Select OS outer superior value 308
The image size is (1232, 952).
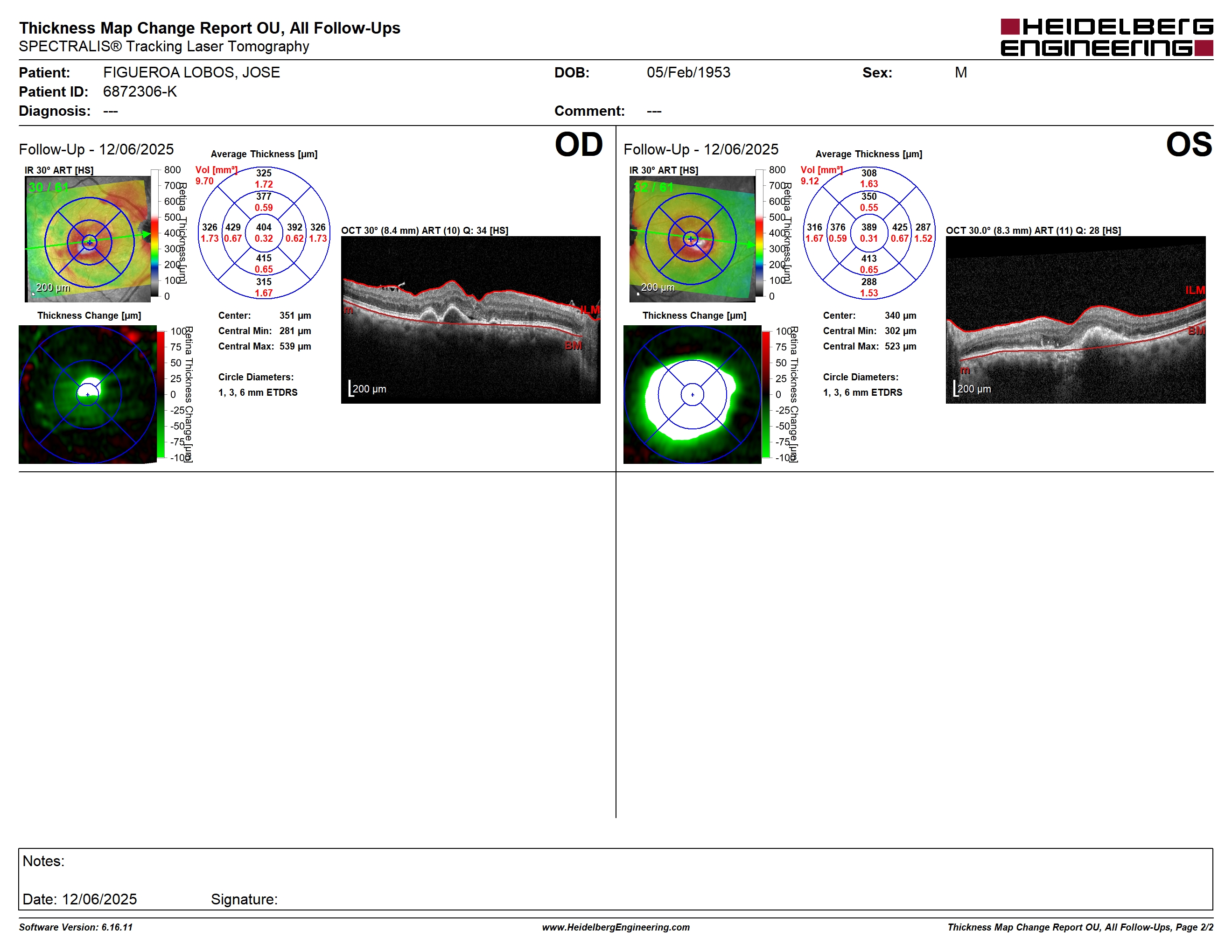(869, 173)
